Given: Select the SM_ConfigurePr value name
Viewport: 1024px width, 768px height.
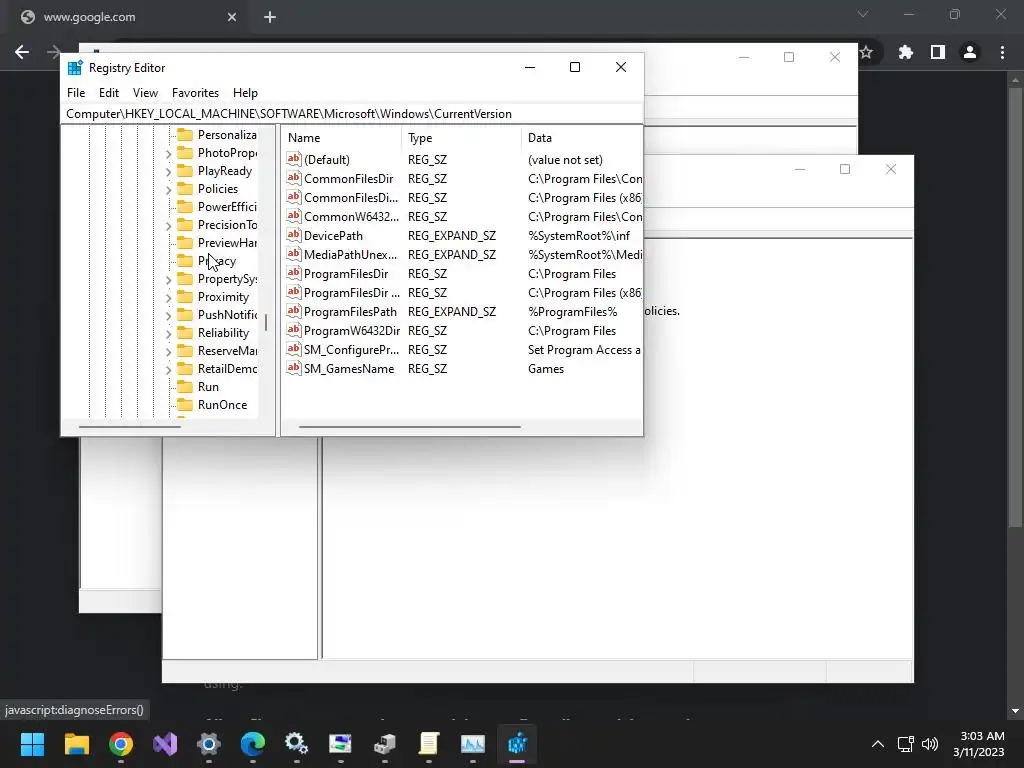Looking at the screenshot, I should point(351,349).
